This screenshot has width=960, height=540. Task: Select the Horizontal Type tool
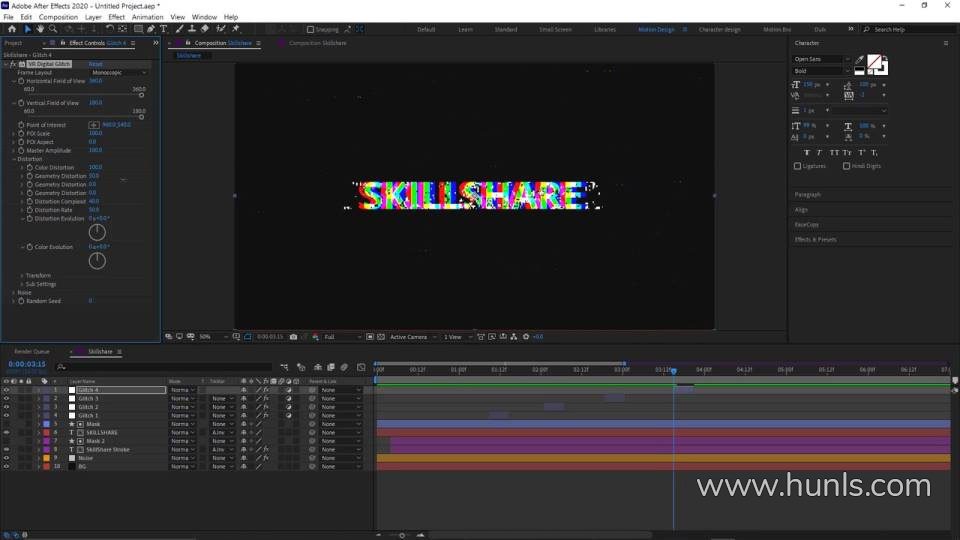[163, 29]
